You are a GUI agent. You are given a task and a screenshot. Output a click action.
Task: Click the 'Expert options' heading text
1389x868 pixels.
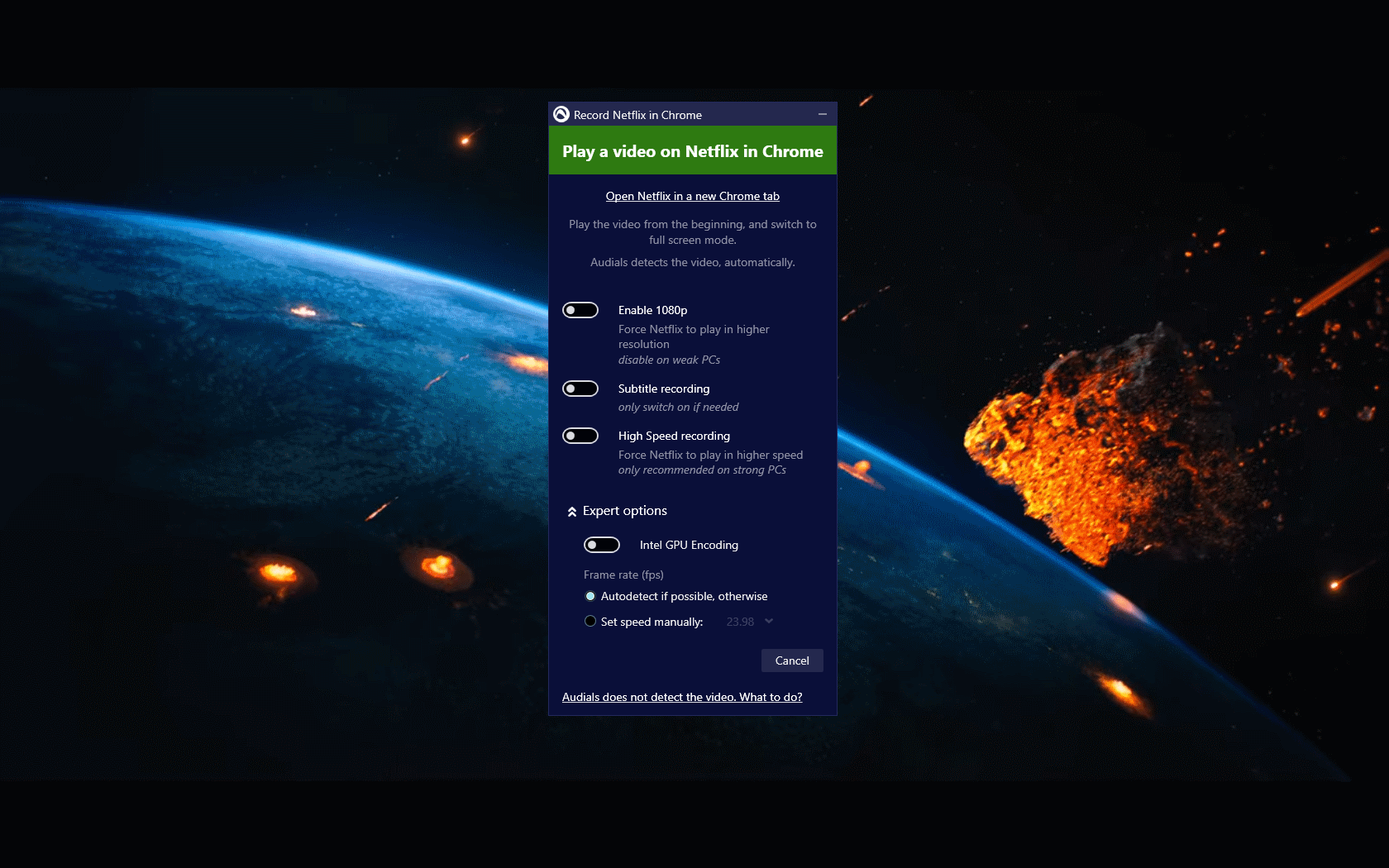click(x=624, y=511)
